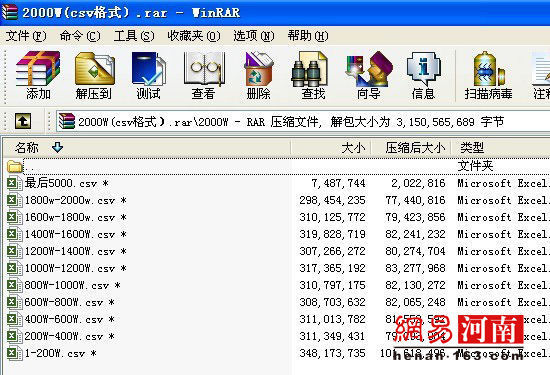Image resolution: width=550 pixels, height=375 pixels.
Task: Select file name 1600w-1800w.csv
Action: [x=75, y=217]
